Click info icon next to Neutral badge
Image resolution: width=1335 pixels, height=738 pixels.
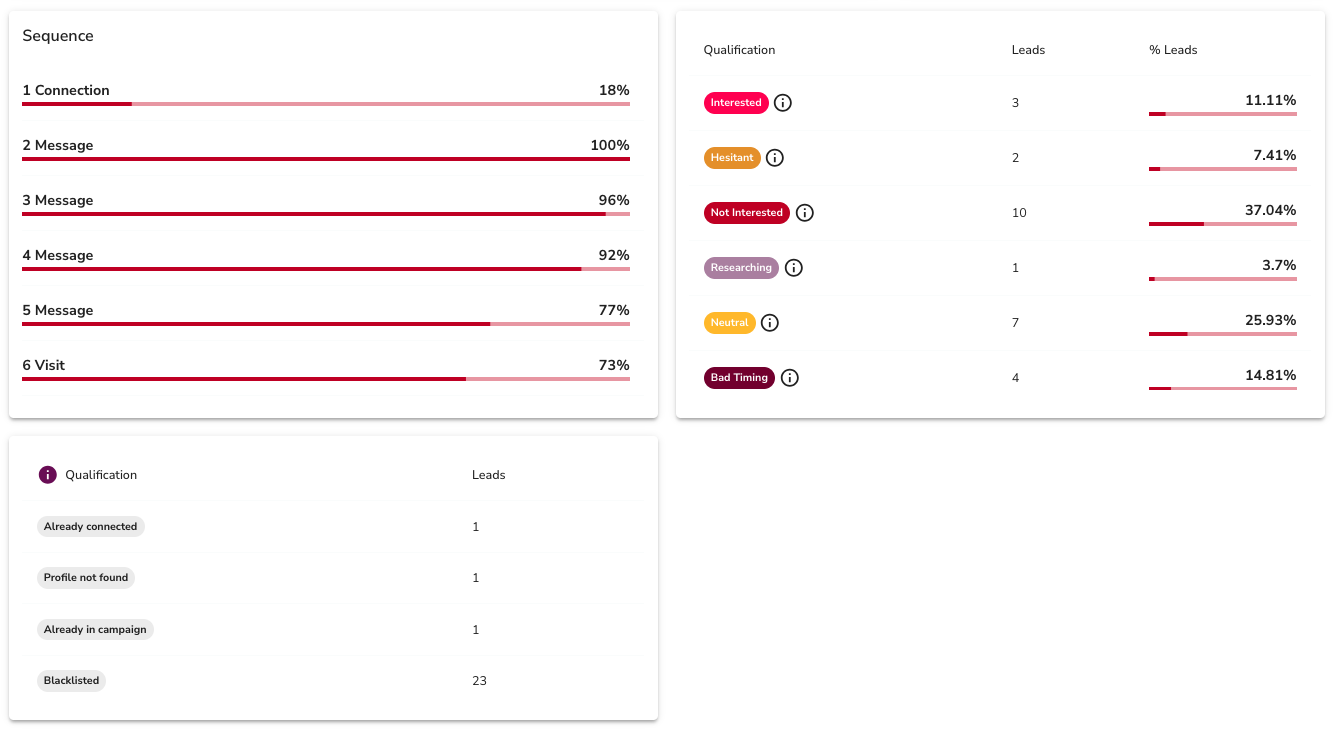770,323
